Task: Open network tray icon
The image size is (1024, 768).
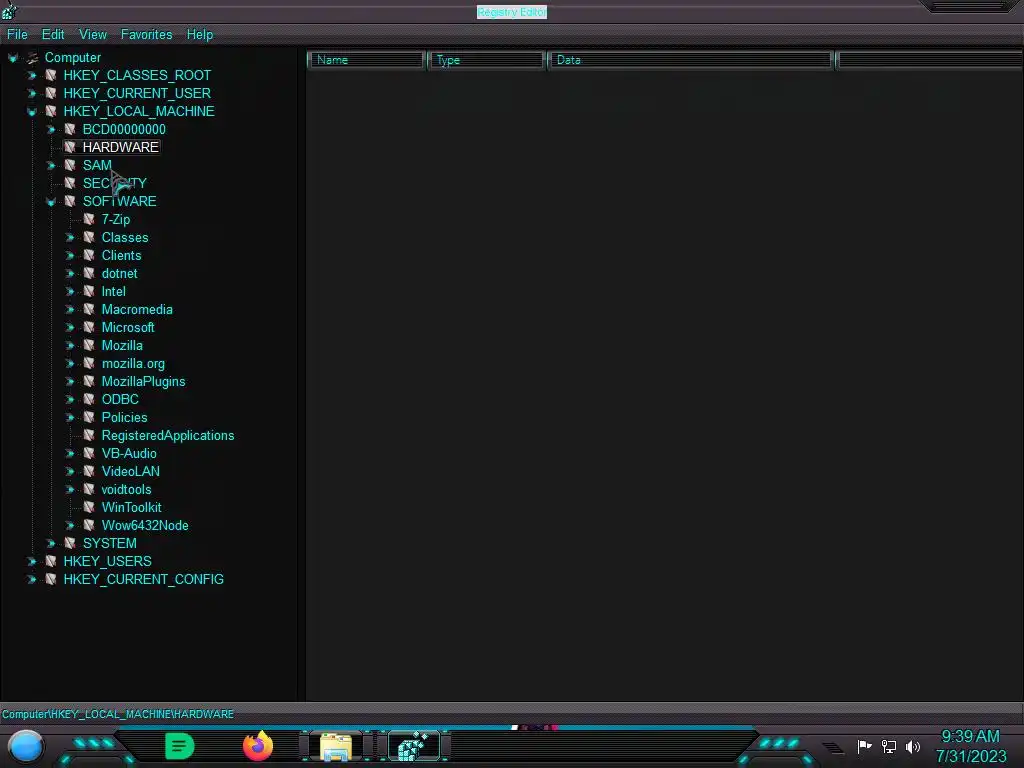Action: (x=889, y=746)
